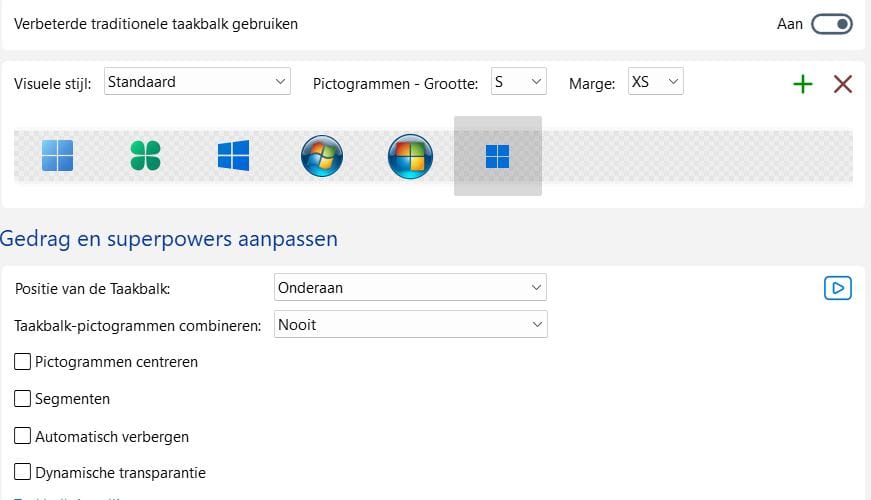Image resolution: width=871 pixels, height=500 pixels.
Task: Open the Marge dropdown showing XS
Action: [x=655, y=82]
